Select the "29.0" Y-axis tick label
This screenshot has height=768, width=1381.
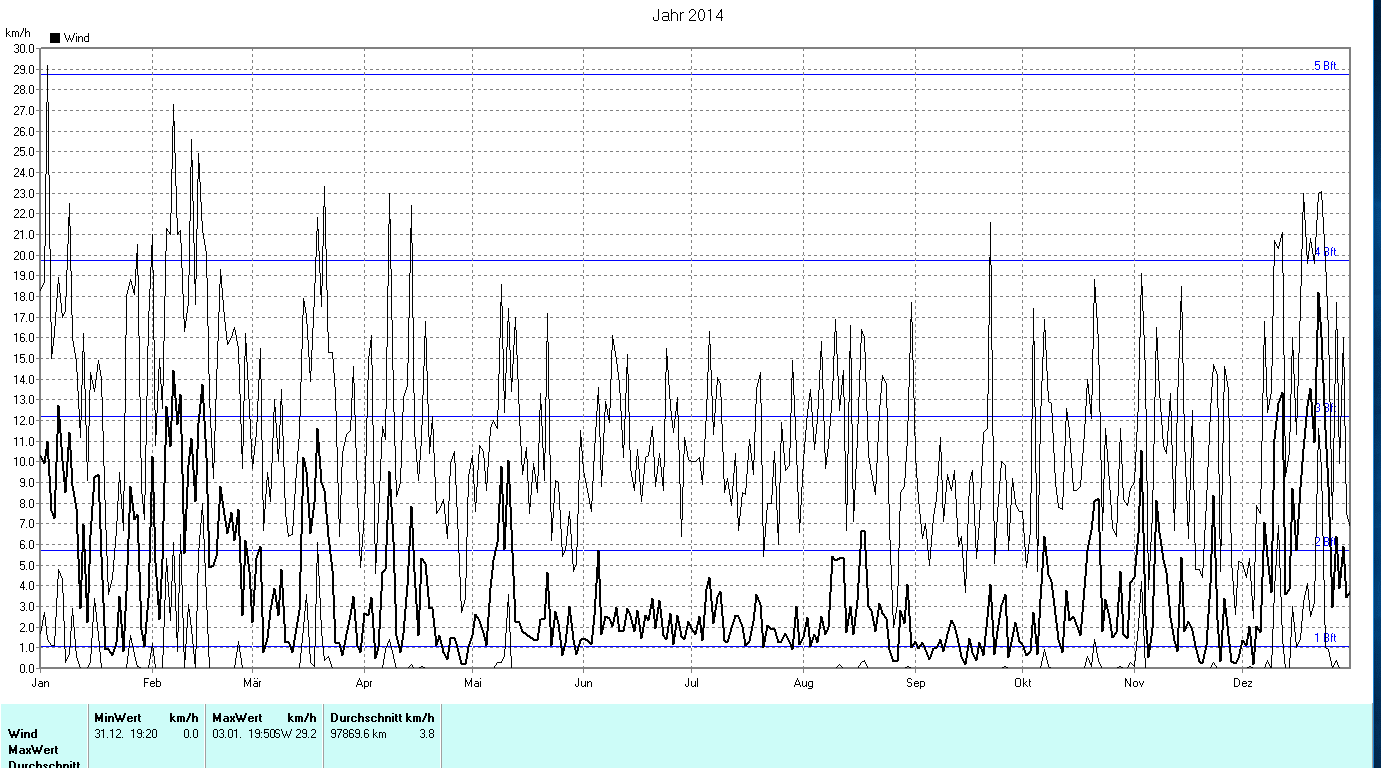[22, 69]
